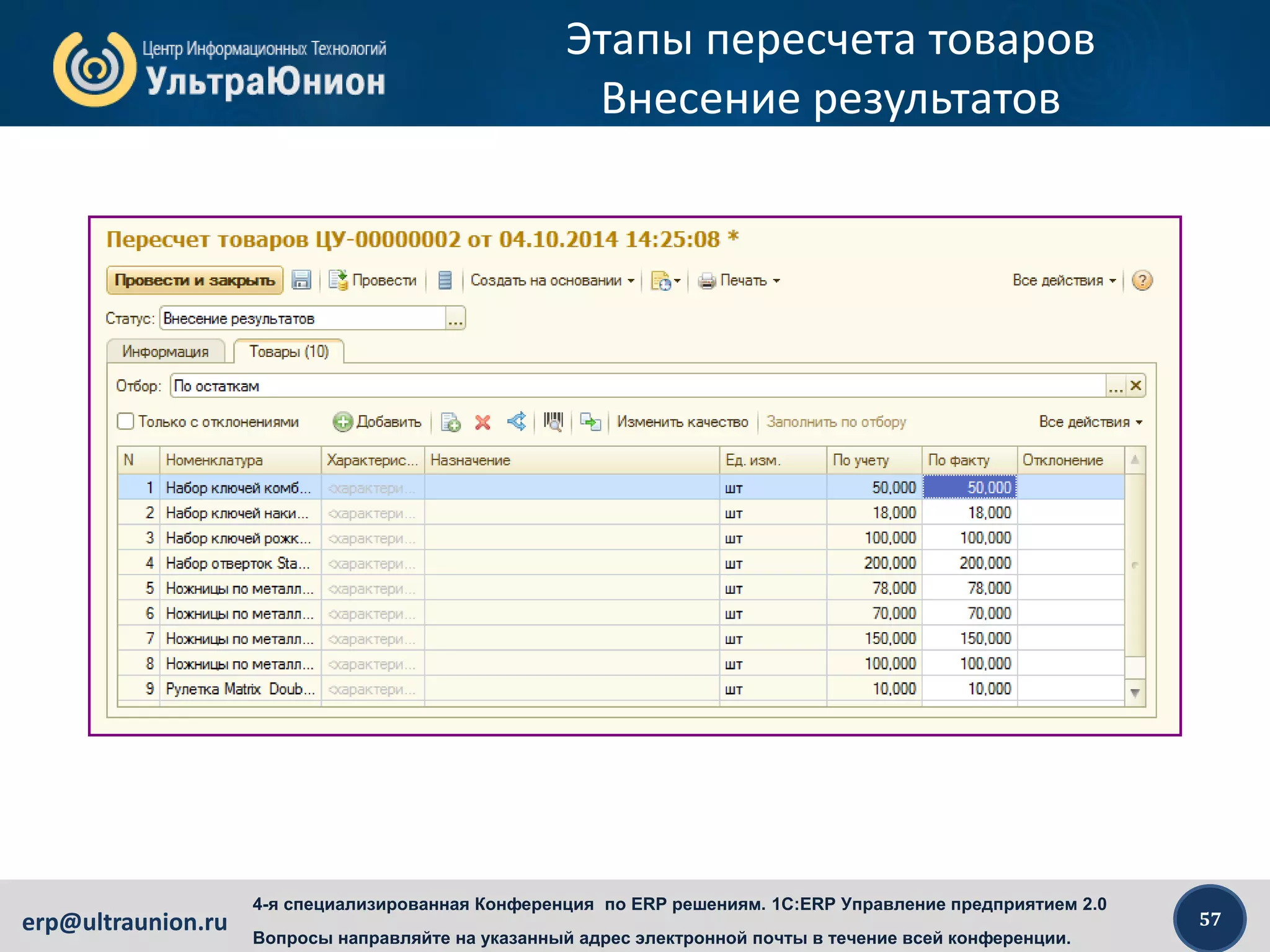The image size is (1270, 952).
Task: Click the По факту column header
Action: click(970, 461)
